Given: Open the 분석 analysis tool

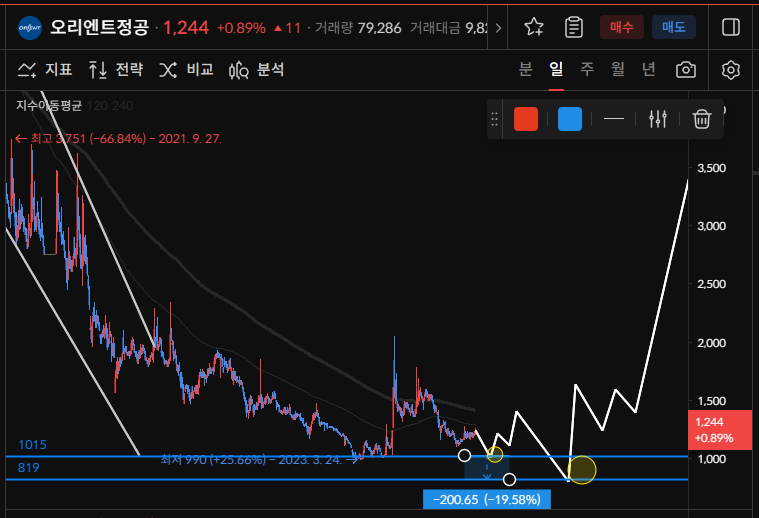Looking at the screenshot, I should pyautogui.click(x=256, y=70).
